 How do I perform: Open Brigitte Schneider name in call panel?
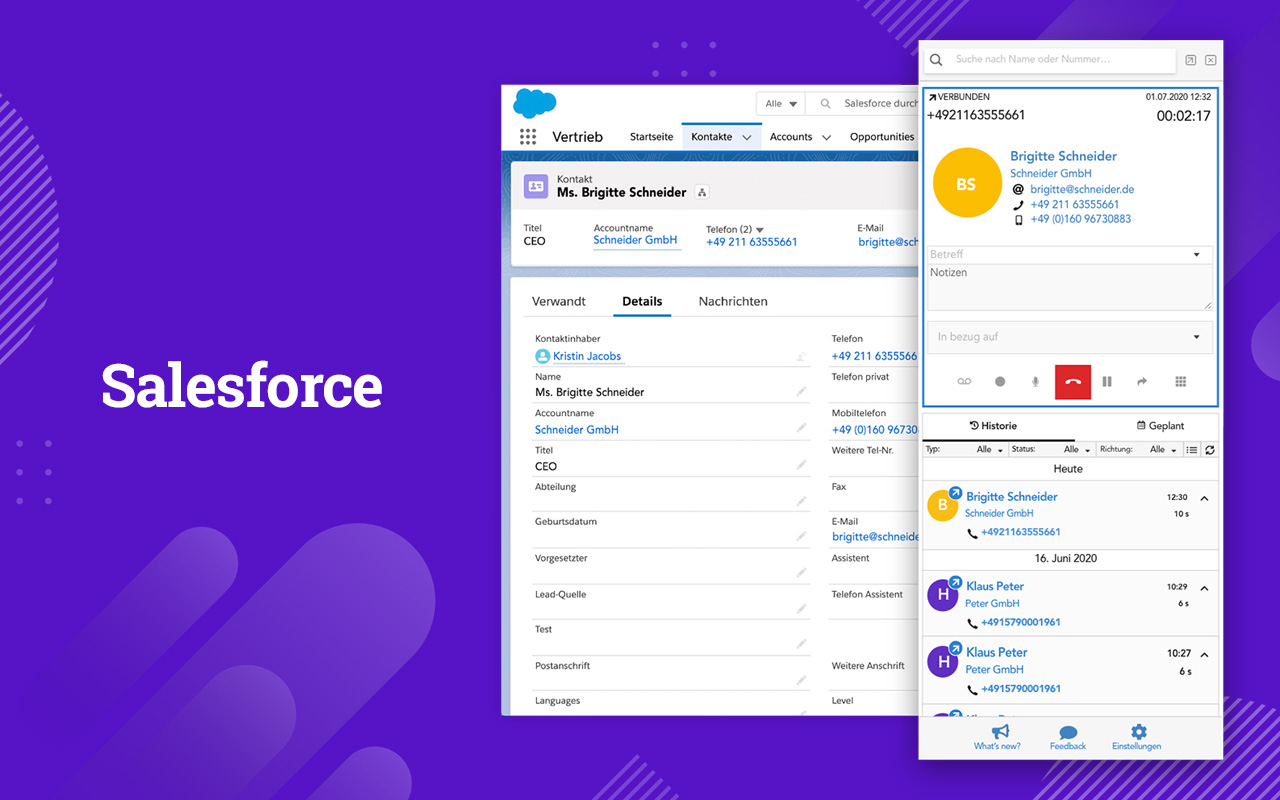1063,156
